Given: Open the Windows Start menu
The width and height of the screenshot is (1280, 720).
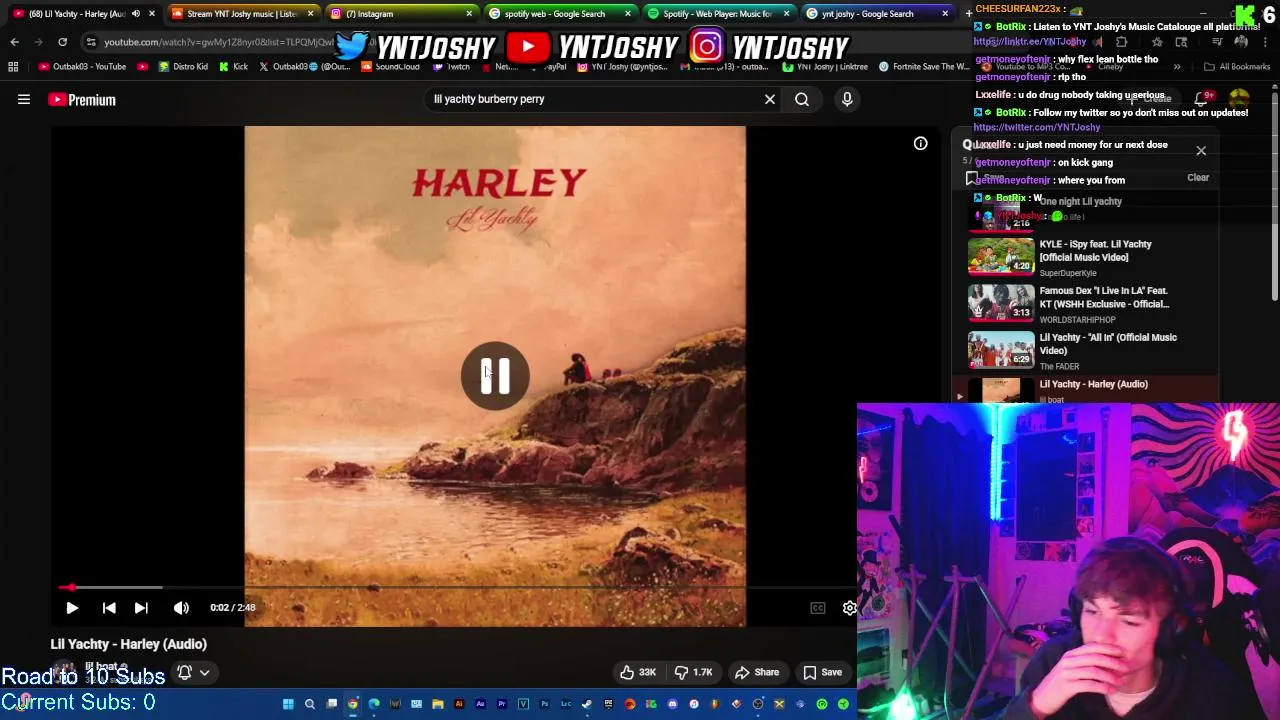Looking at the screenshot, I should coord(288,704).
